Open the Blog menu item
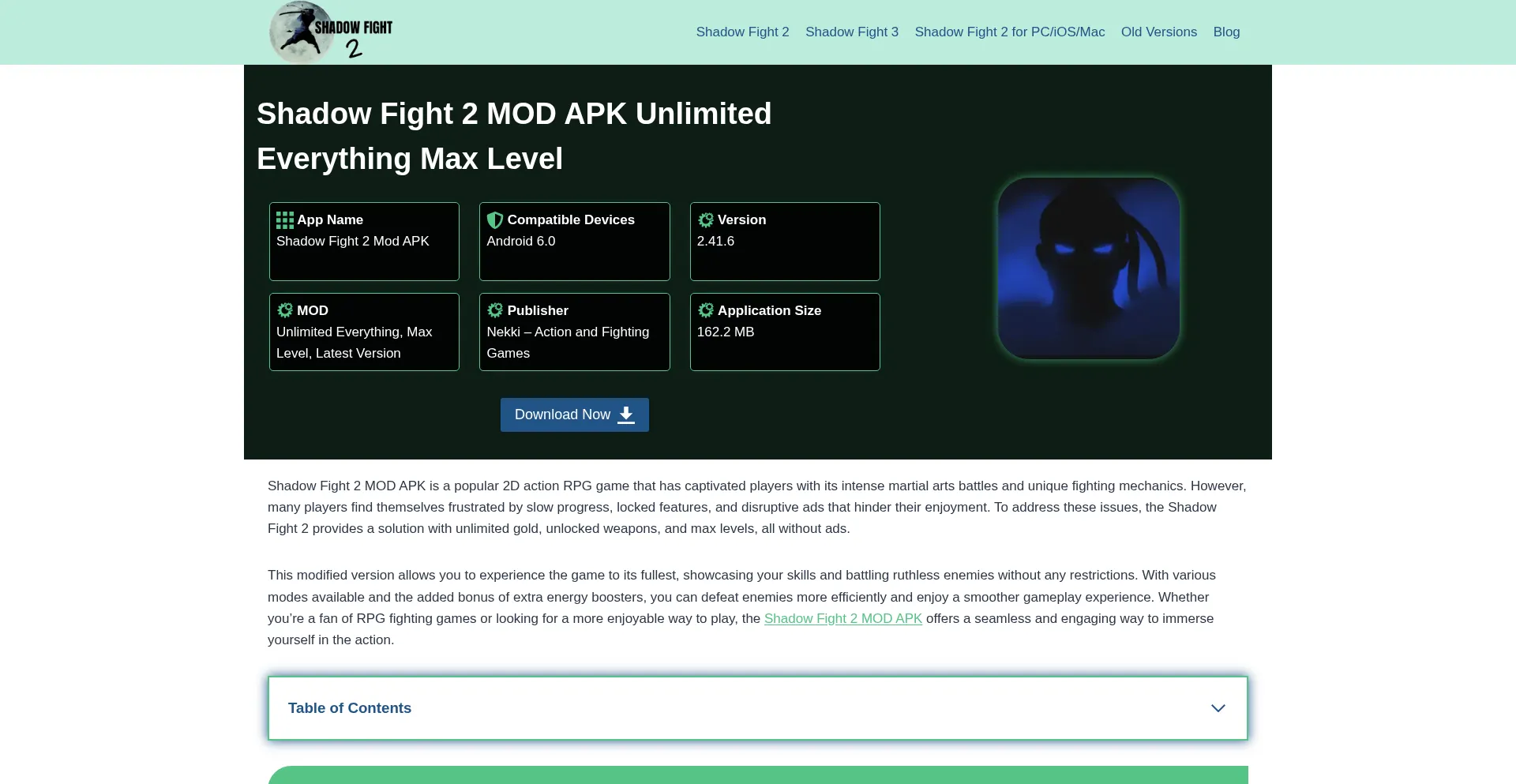 coord(1226,32)
